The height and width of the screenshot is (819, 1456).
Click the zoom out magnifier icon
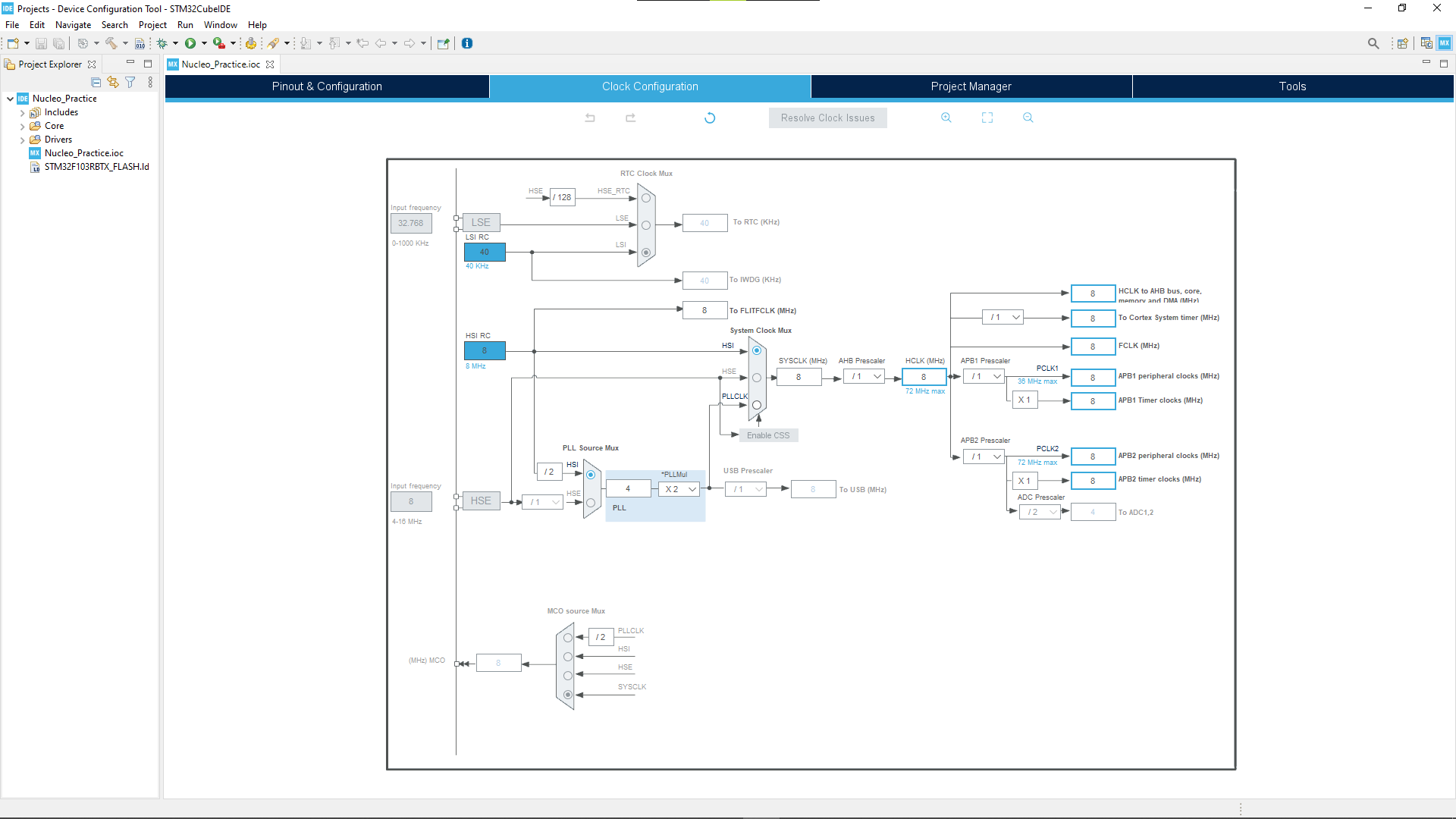tap(1028, 118)
